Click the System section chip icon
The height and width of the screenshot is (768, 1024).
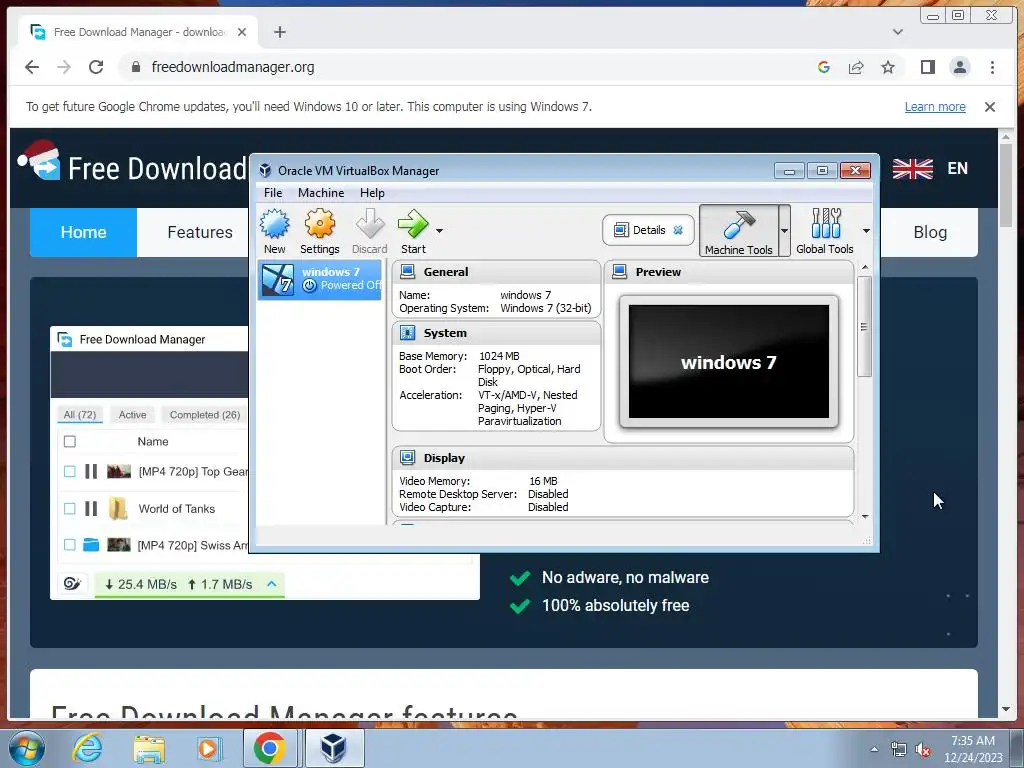coord(408,333)
